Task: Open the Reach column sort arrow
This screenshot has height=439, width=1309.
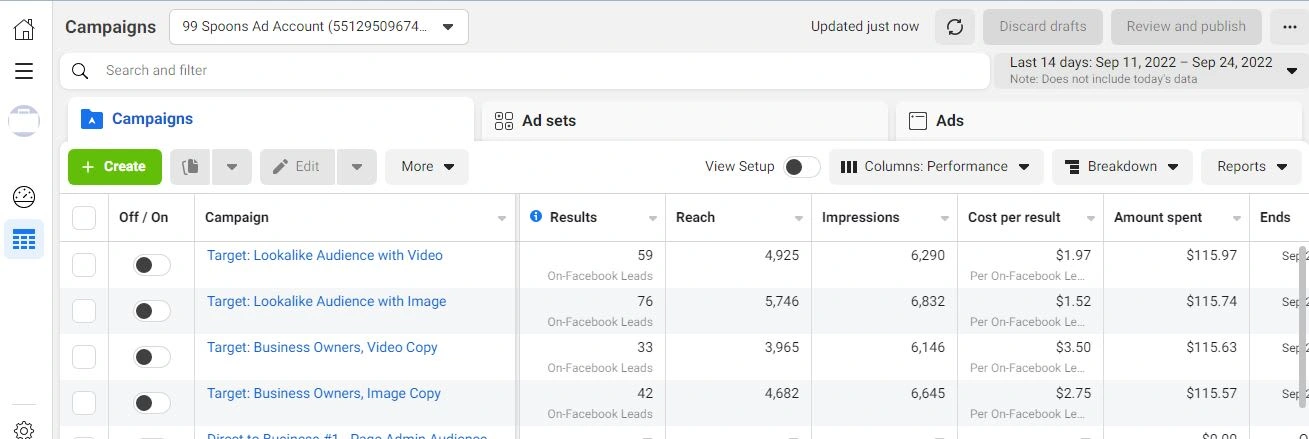Action: pyautogui.click(x=799, y=218)
